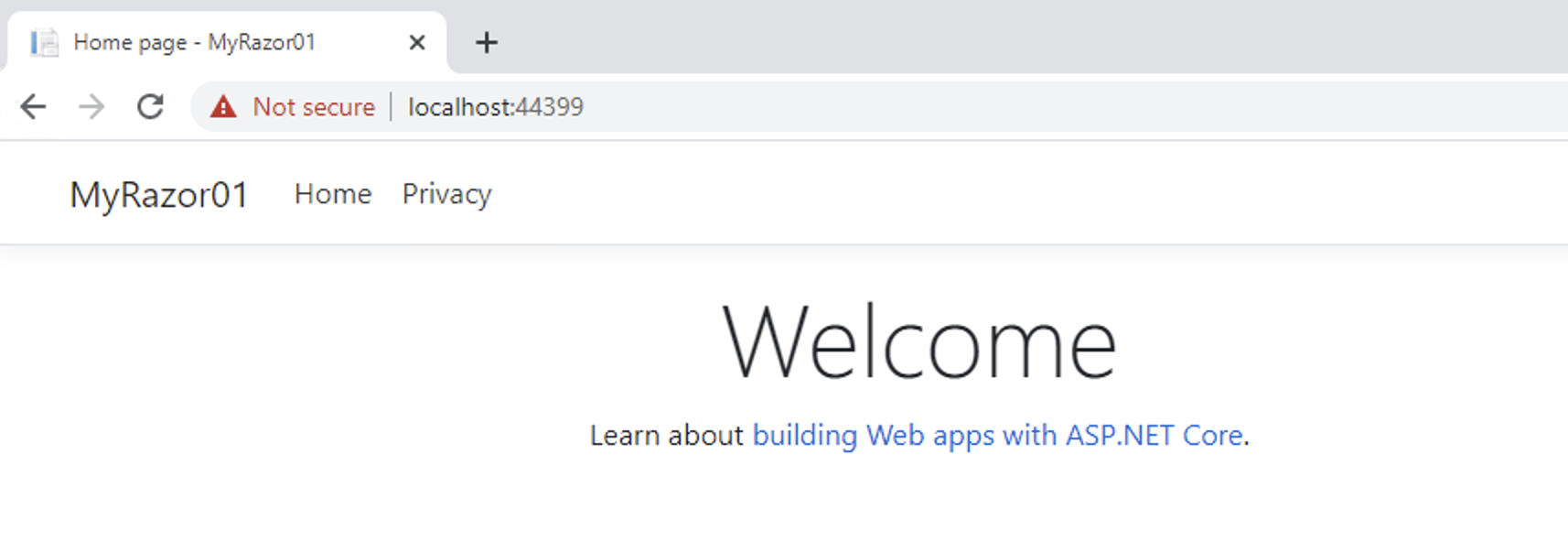Screen dimensions: 1568x551
Task: Select the localhost:44399 URL text
Action: (495, 107)
